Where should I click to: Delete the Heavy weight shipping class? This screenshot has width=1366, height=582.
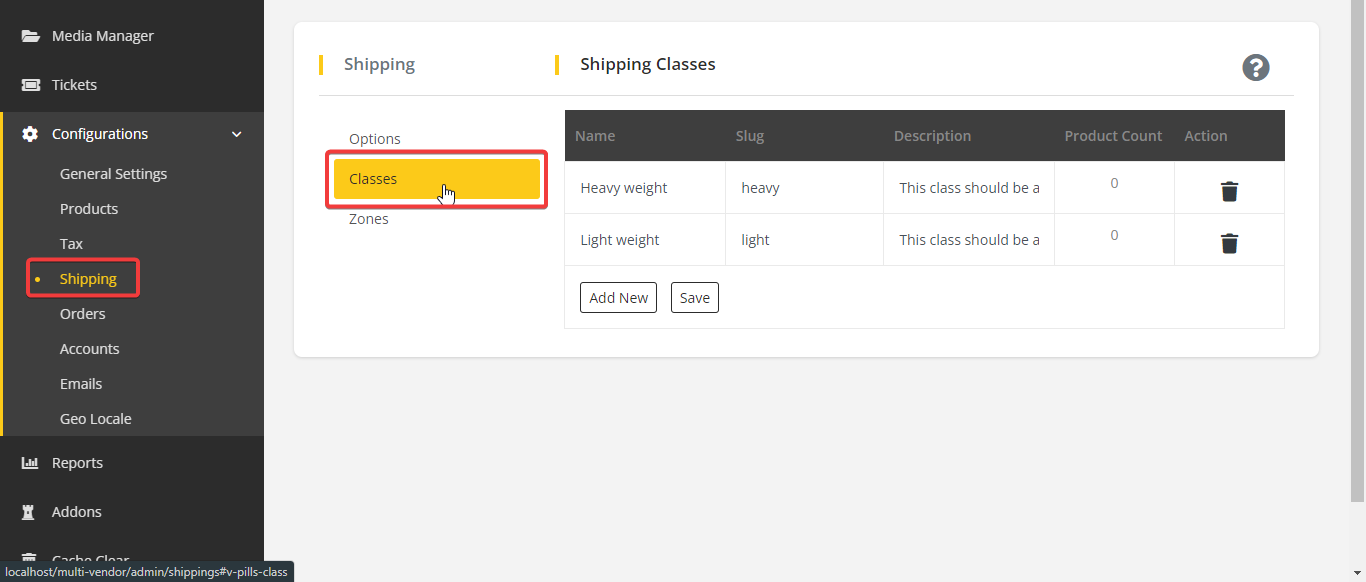click(x=1230, y=191)
